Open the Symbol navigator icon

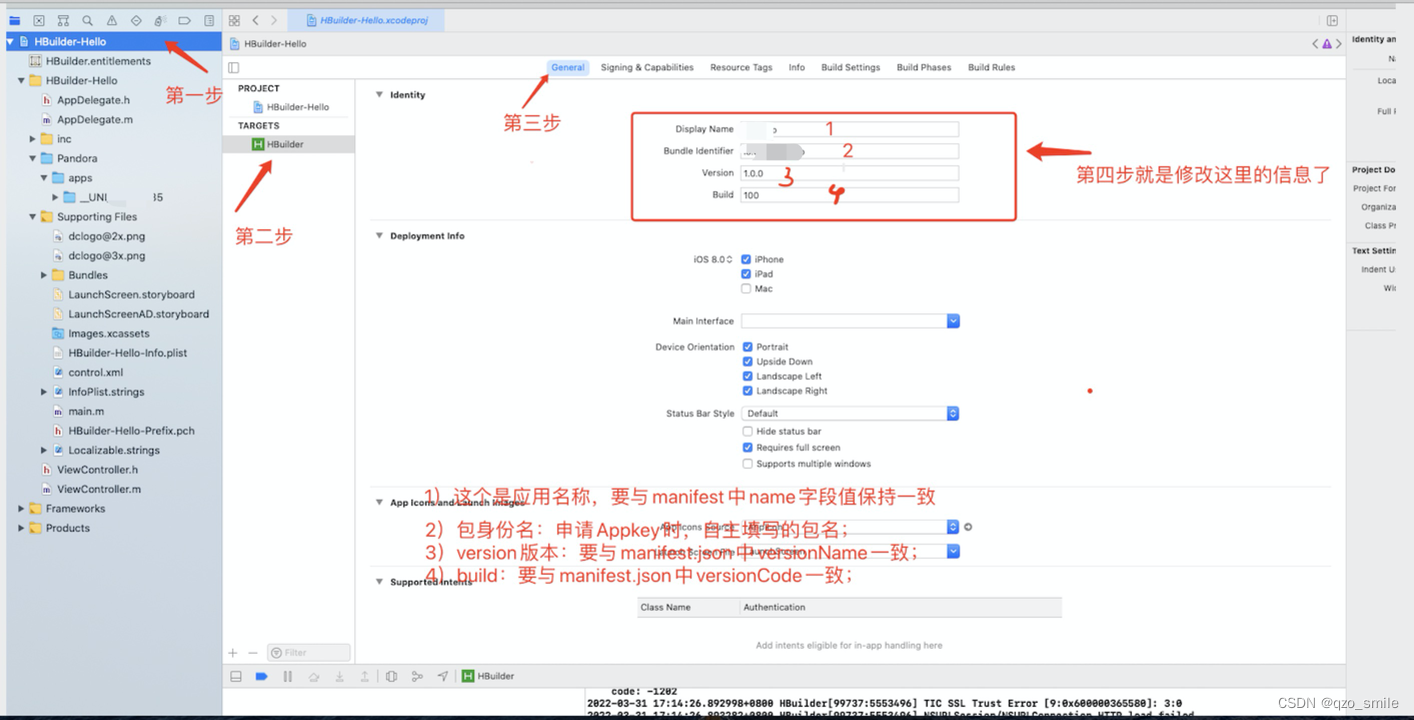pos(63,20)
